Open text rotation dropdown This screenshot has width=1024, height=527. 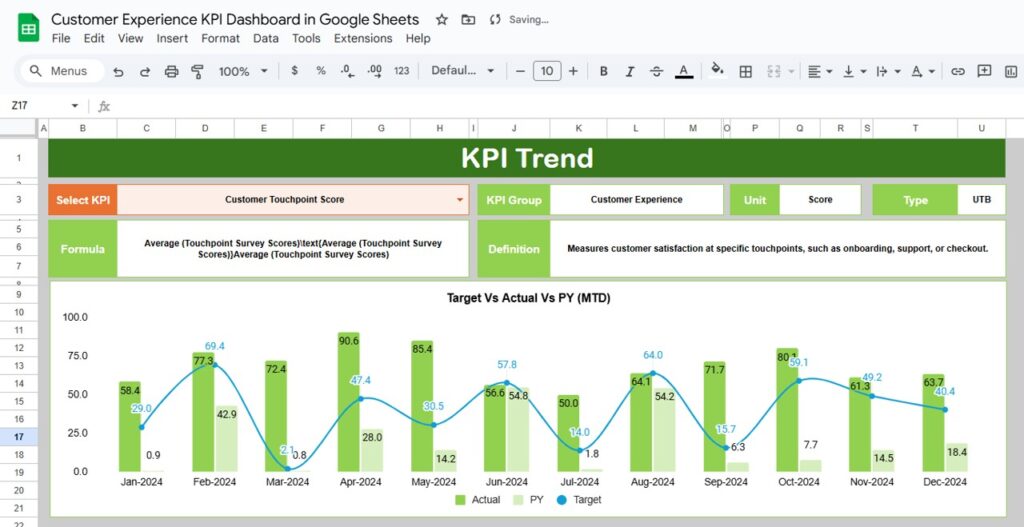922,71
